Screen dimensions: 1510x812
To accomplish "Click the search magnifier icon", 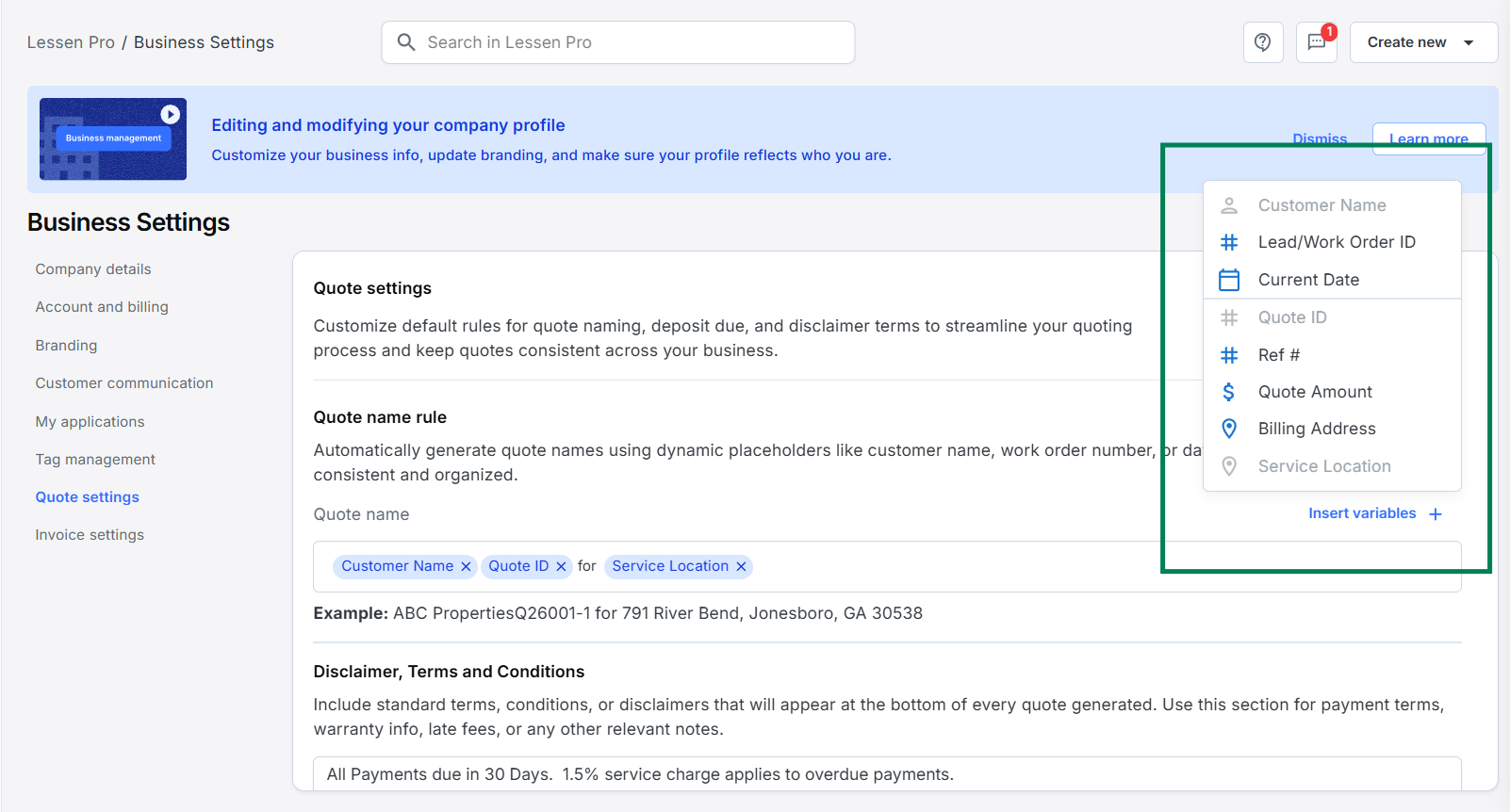I will tap(406, 42).
